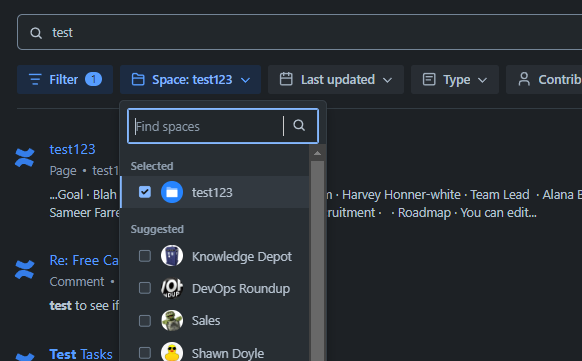Open the Contributor filter
This screenshot has height=361, width=582.
click(x=544, y=79)
